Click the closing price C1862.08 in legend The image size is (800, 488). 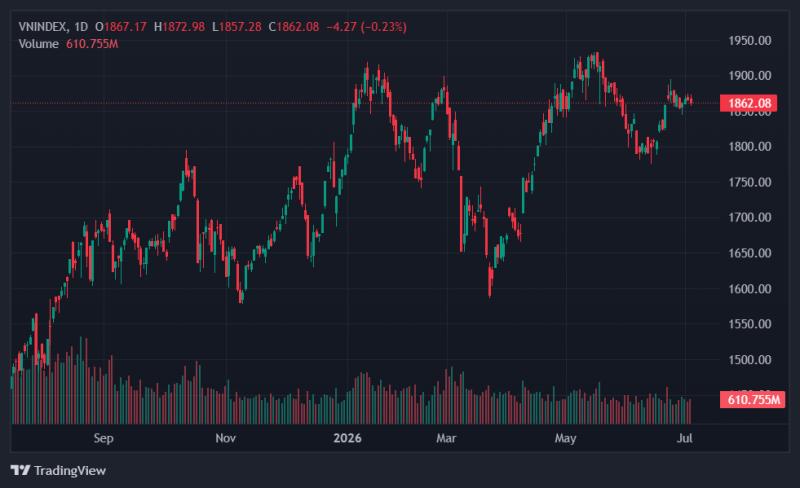[294, 27]
